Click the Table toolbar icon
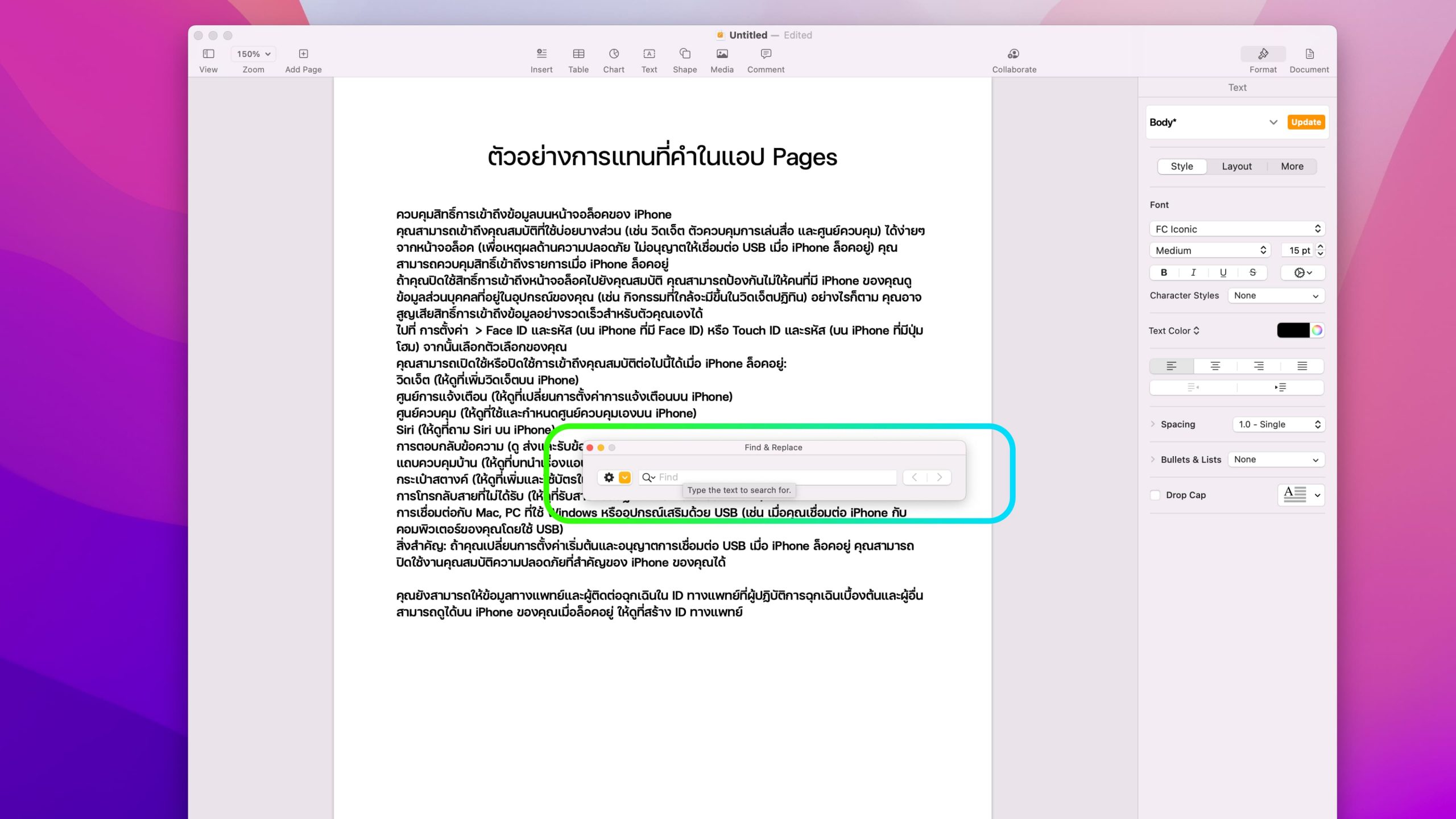 point(578,54)
